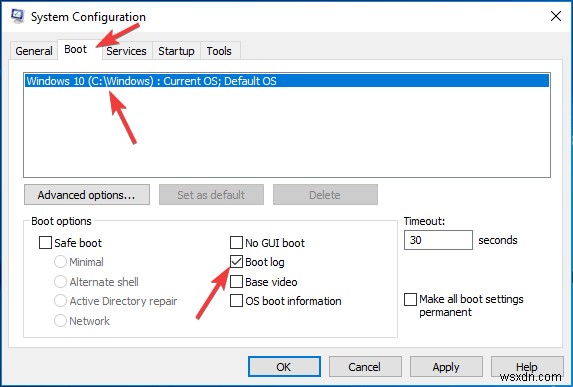
Task: Open the Services tab
Action: click(x=126, y=51)
